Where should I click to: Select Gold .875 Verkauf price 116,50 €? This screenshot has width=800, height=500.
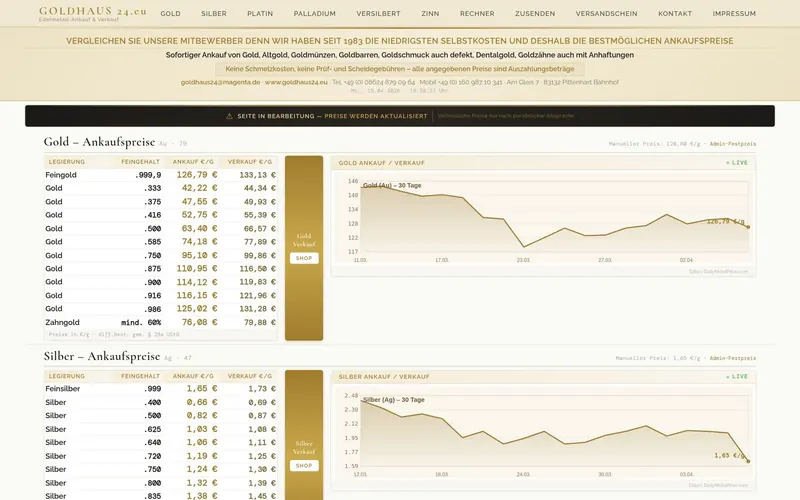(257, 269)
